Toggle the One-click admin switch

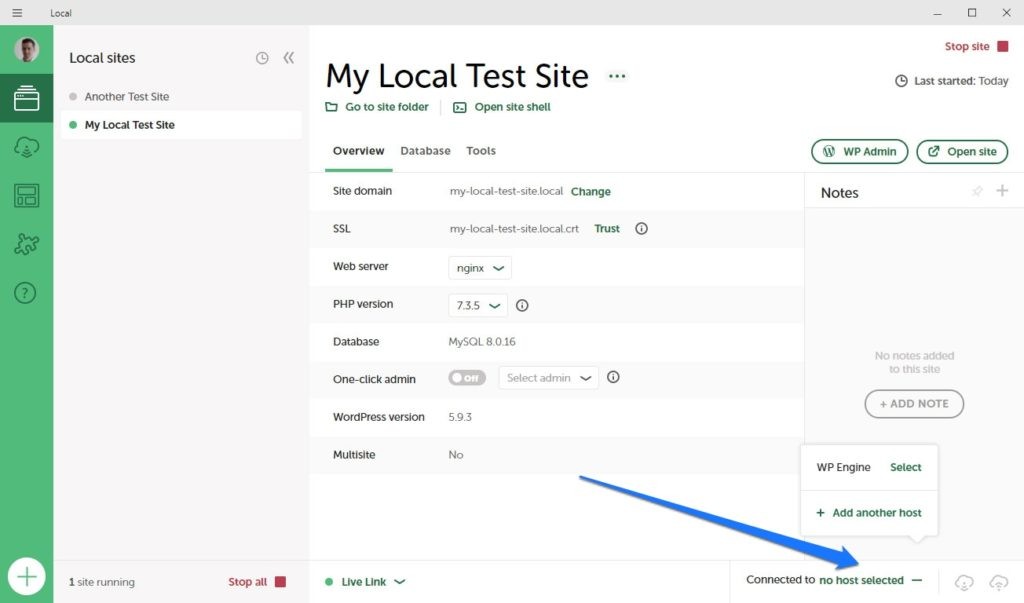[467, 378]
